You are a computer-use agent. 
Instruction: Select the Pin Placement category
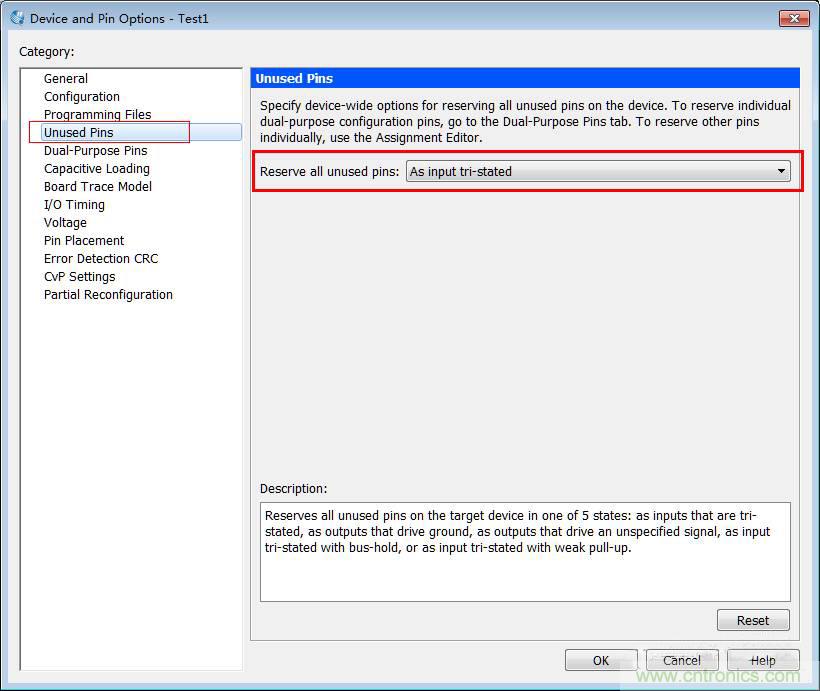pos(84,241)
